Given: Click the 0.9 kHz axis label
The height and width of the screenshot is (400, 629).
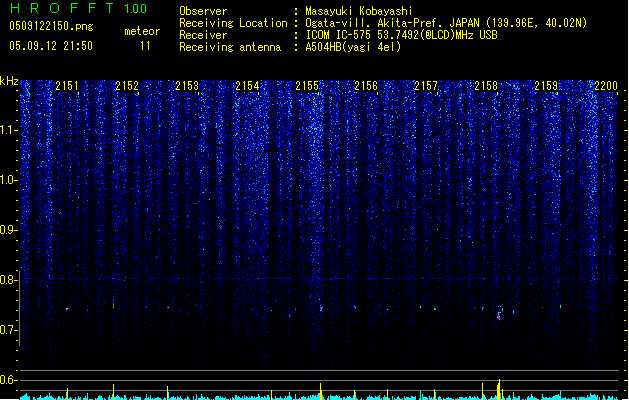Looking at the screenshot, I should coord(9,230).
